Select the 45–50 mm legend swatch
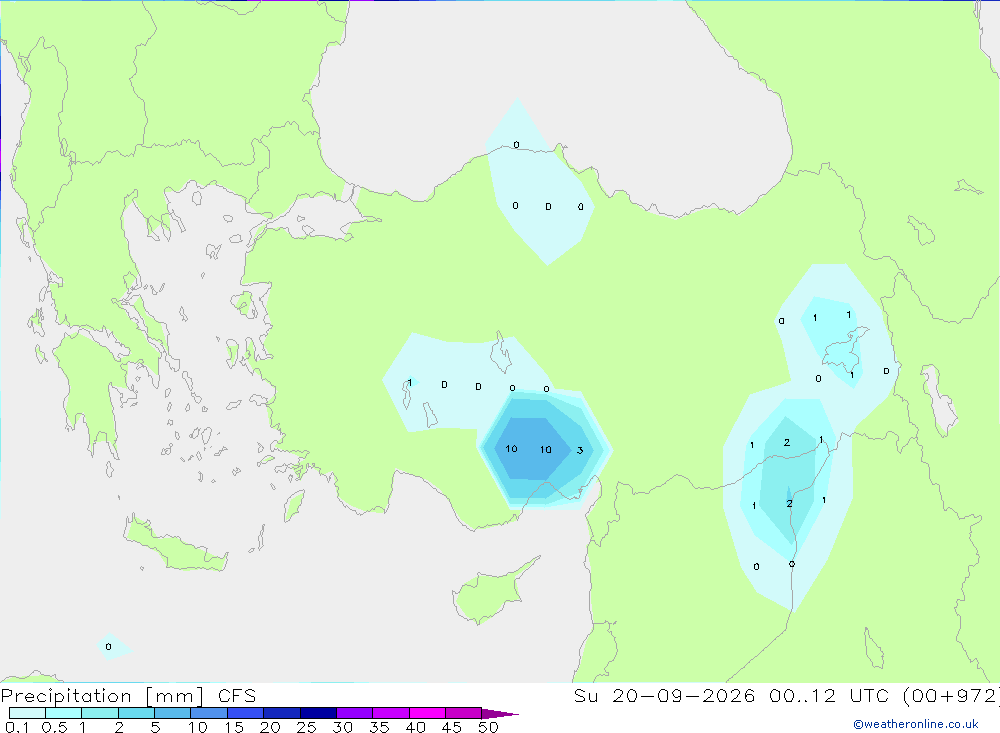Viewport: 1000px width, 733px height. pos(463,713)
